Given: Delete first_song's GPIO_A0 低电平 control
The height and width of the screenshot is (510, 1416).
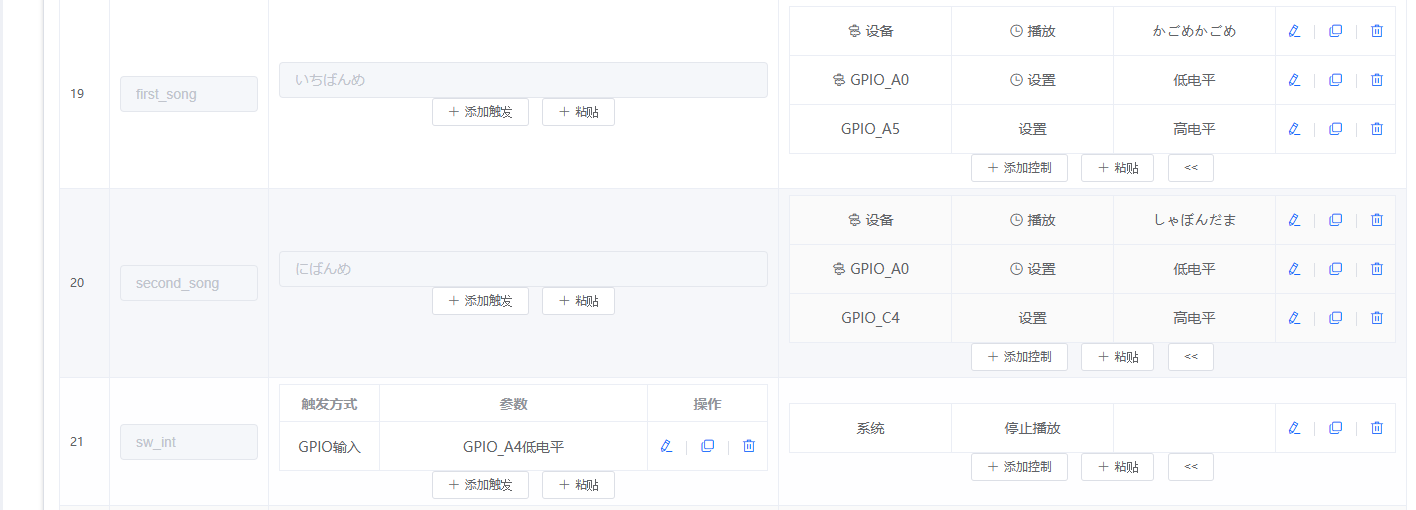Looking at the screenshot, I should coord(1377,80).
